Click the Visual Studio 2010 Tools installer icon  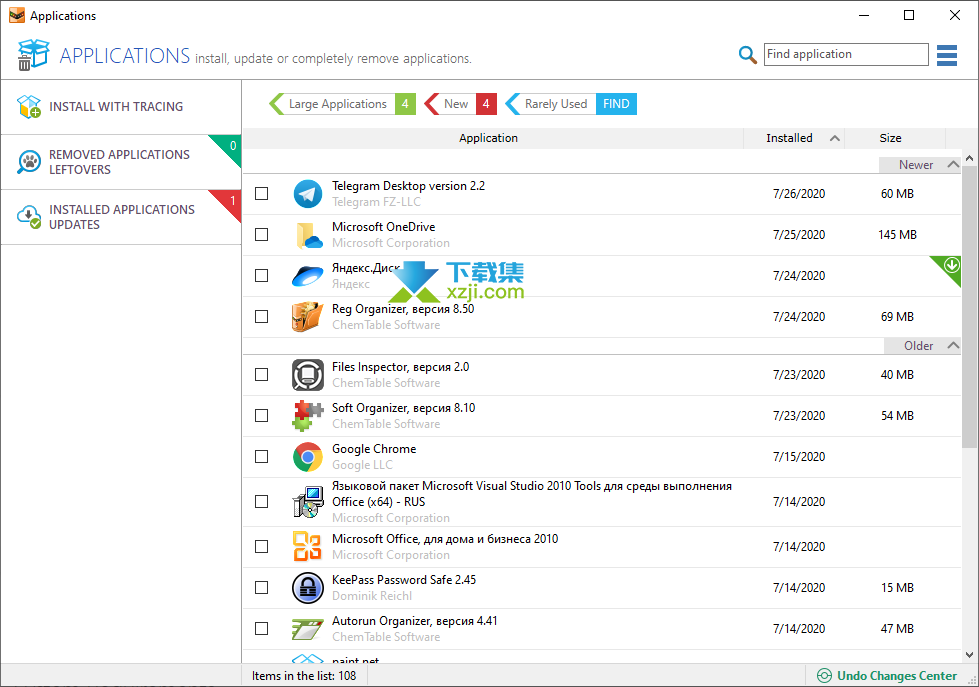308,502
